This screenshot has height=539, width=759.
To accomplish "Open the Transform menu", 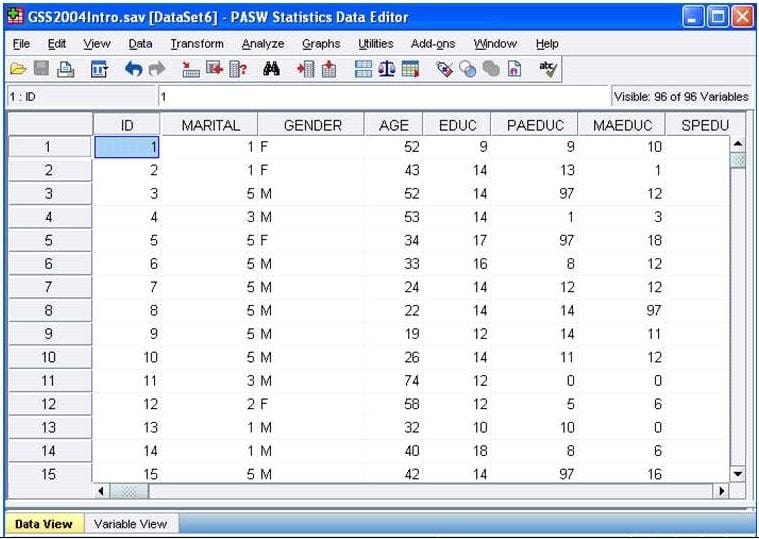I will click(197, 44).
